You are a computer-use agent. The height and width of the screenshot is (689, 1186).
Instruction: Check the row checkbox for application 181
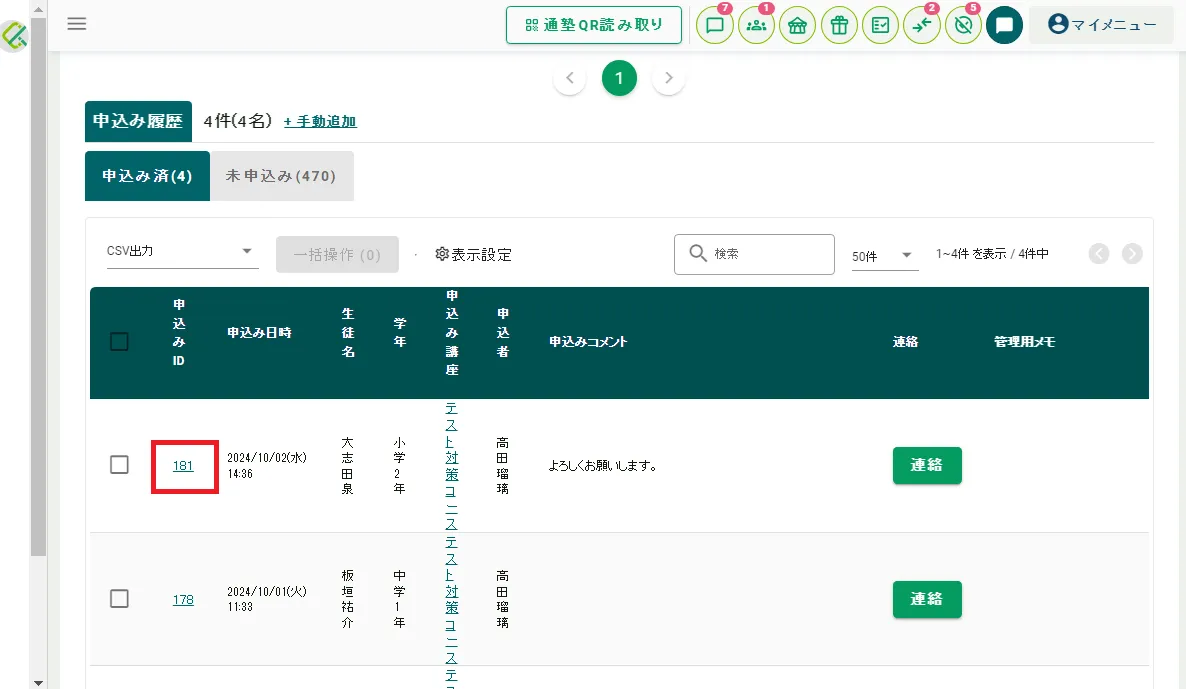click(x=120, y=464)
